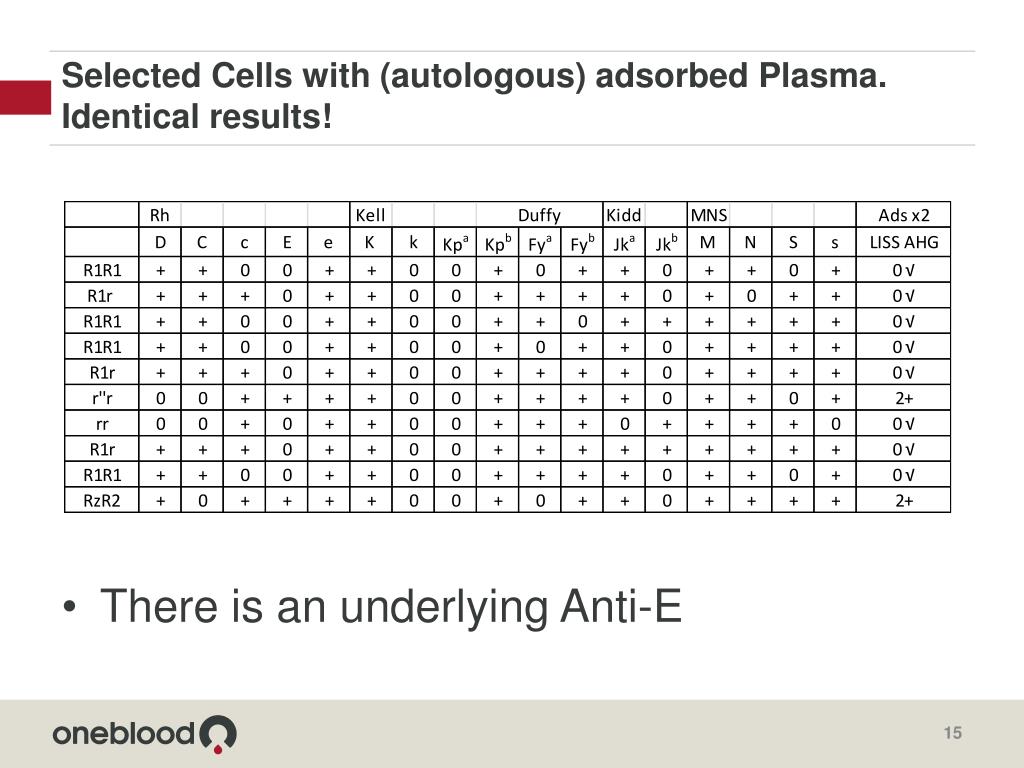Click the 'MNS' group header

(709, 215)
